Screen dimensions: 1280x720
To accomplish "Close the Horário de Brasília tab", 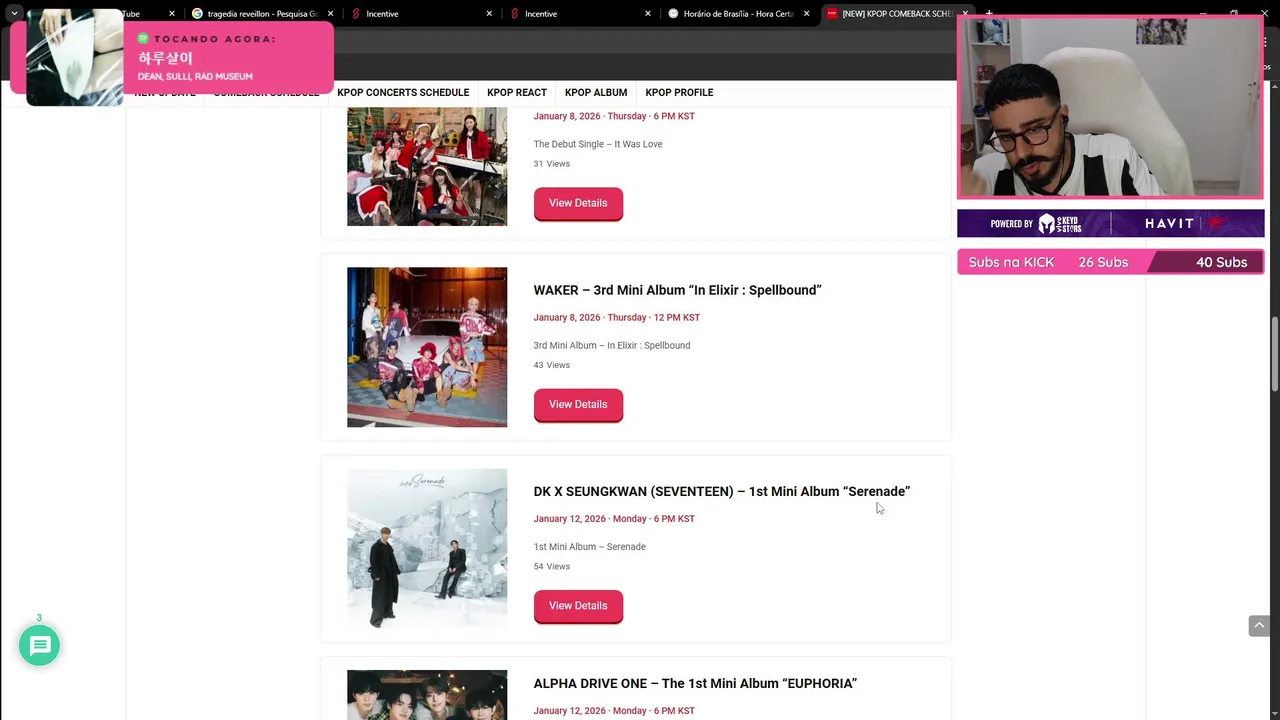I will coord(806,14).
